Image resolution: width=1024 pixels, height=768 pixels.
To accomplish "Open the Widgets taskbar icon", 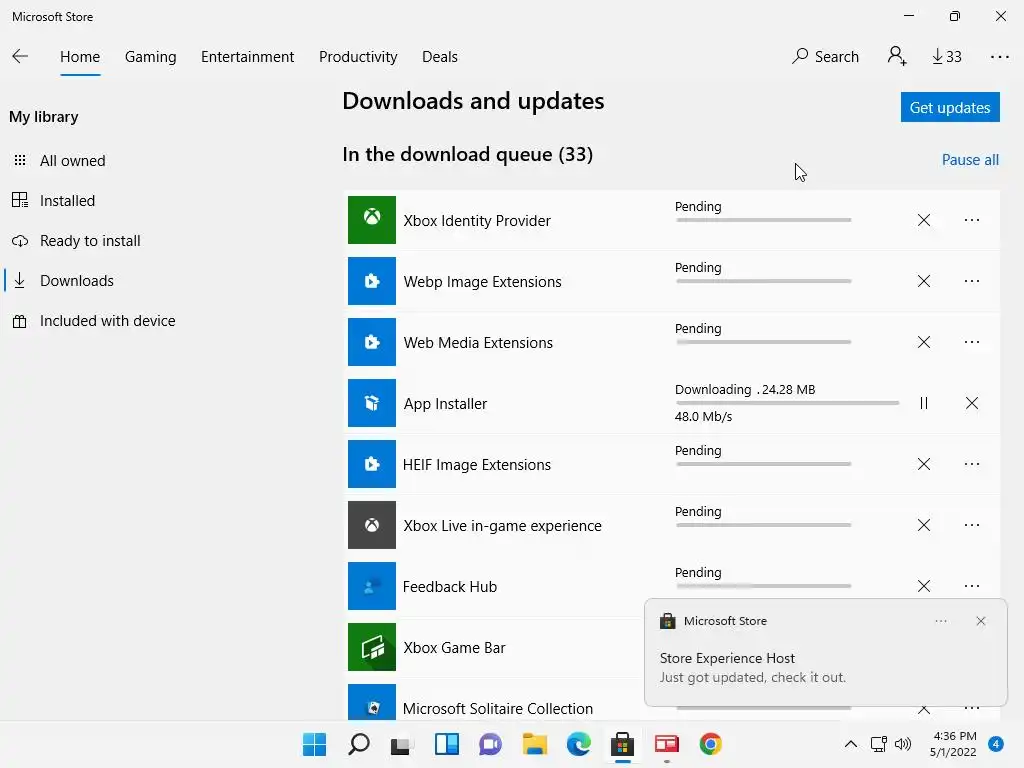I will pyautogui.click(x=447, y=744).
